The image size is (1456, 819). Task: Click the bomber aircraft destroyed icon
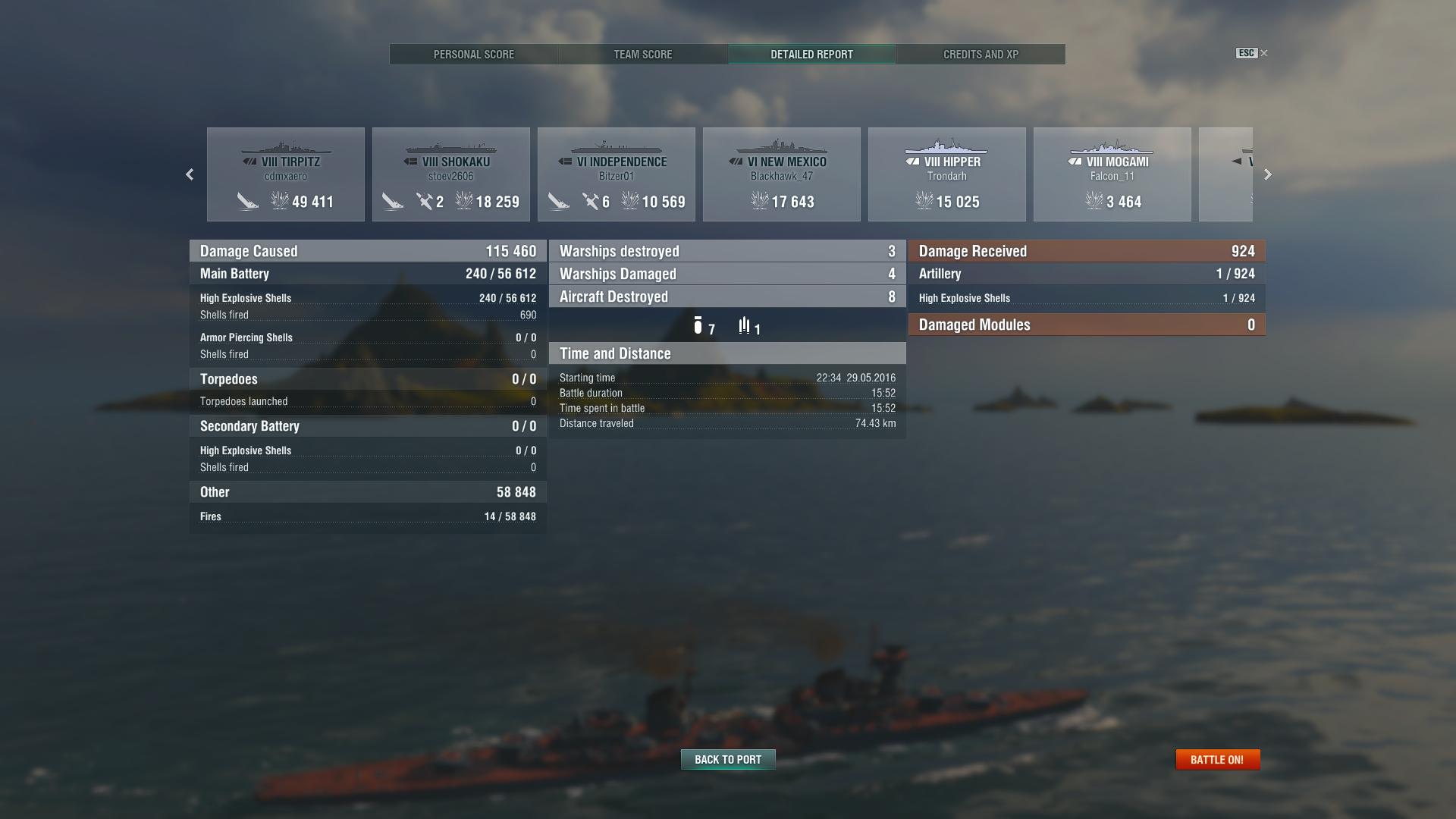(698, 326)
